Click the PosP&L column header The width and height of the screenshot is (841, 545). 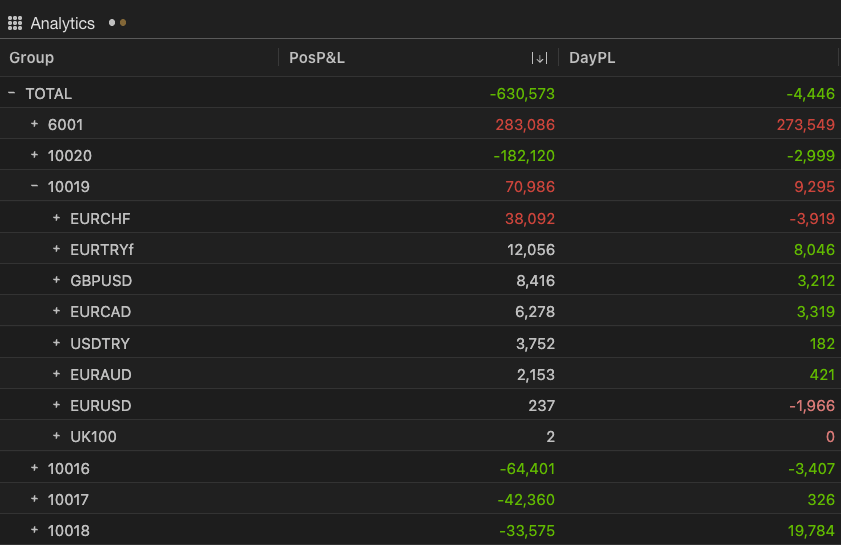(x=317, y=57)
